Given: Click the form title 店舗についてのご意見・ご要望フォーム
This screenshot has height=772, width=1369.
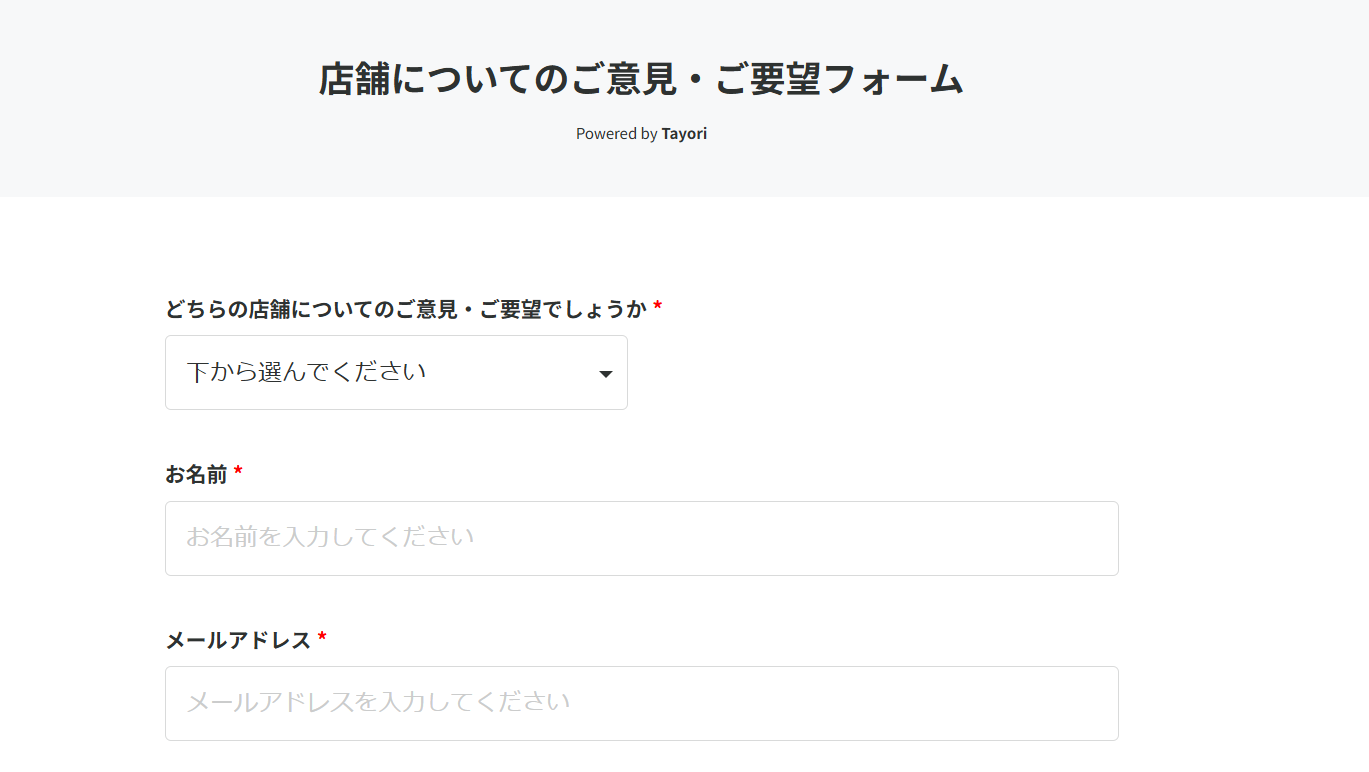Looking at the screenshot, I should click(640, 79).
